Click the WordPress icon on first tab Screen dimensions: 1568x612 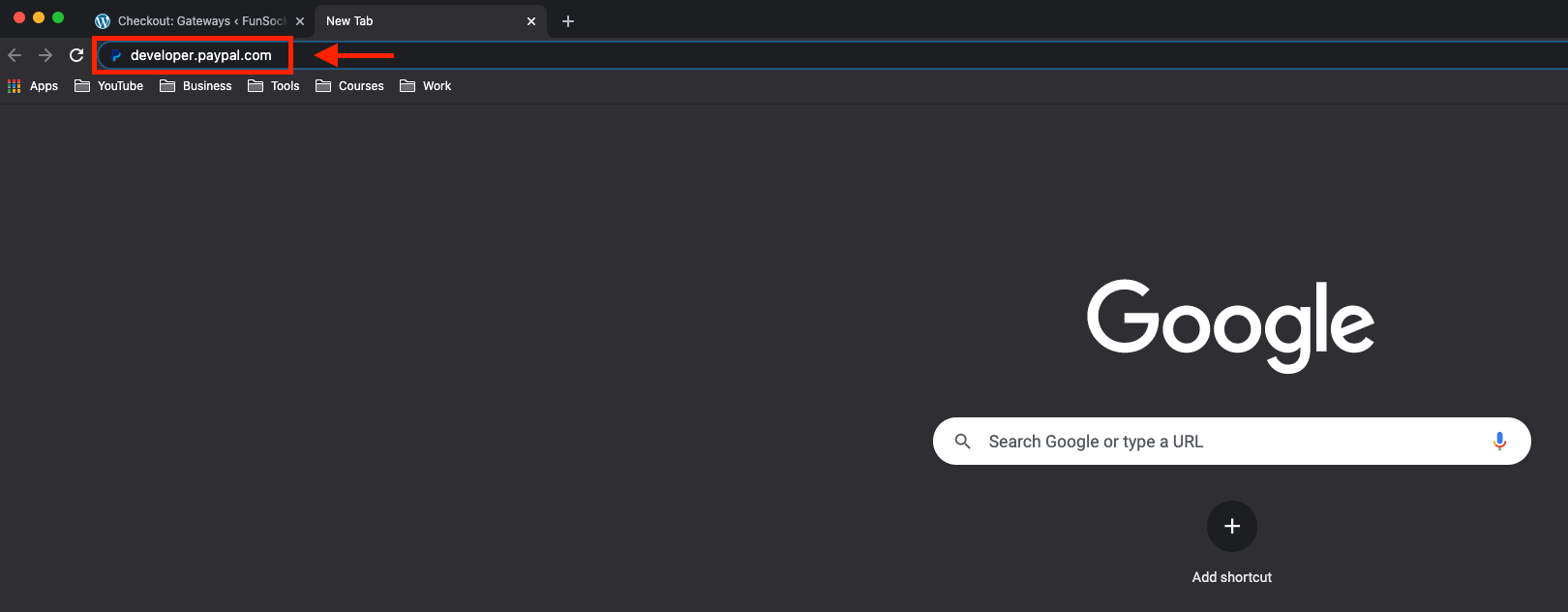[103, 21]
